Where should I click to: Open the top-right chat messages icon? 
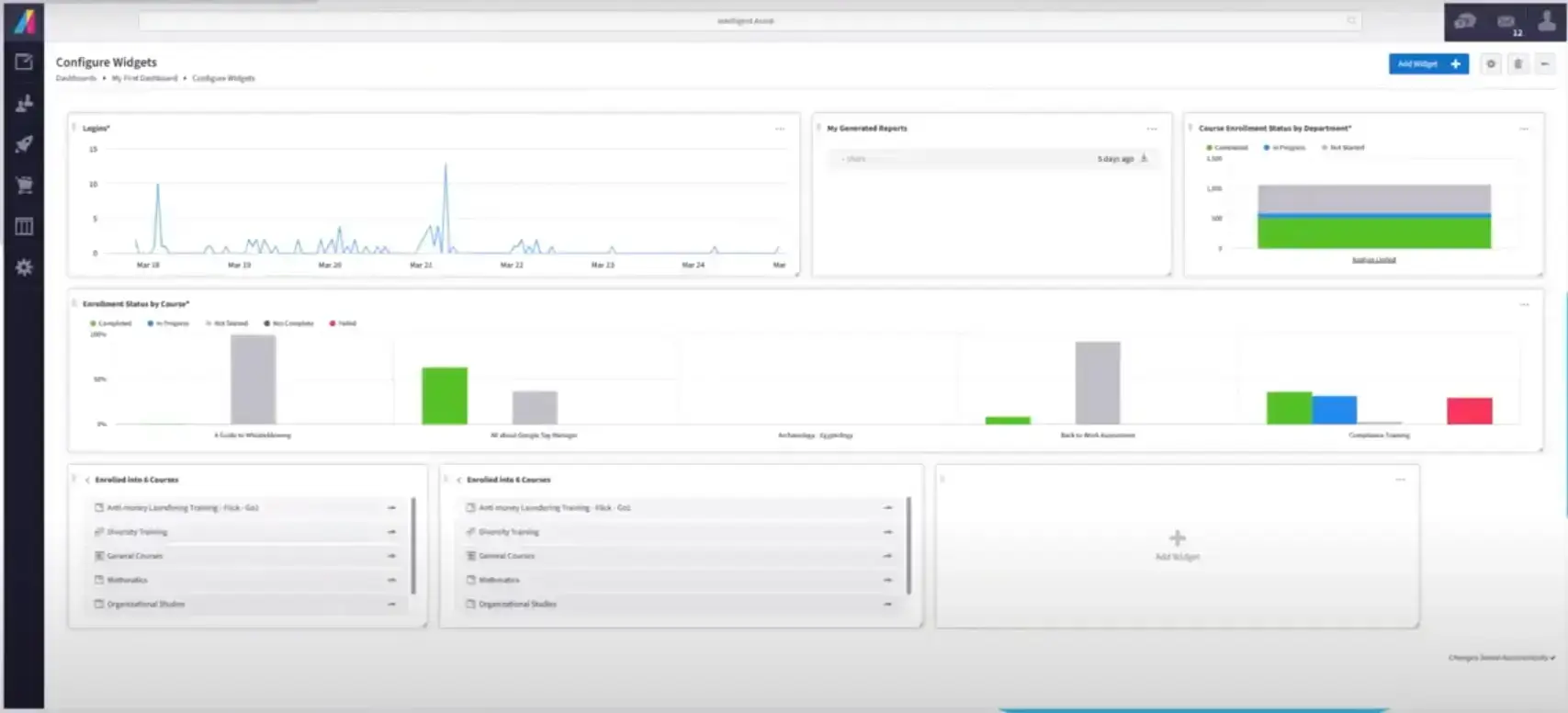pyautogui.click(x=1465, y=21)
